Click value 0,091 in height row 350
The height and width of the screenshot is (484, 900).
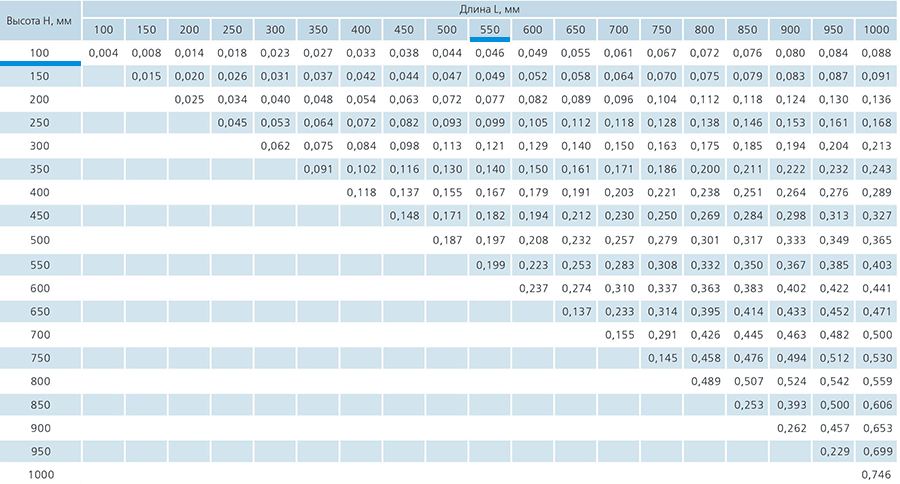click(x=318, y=169)
